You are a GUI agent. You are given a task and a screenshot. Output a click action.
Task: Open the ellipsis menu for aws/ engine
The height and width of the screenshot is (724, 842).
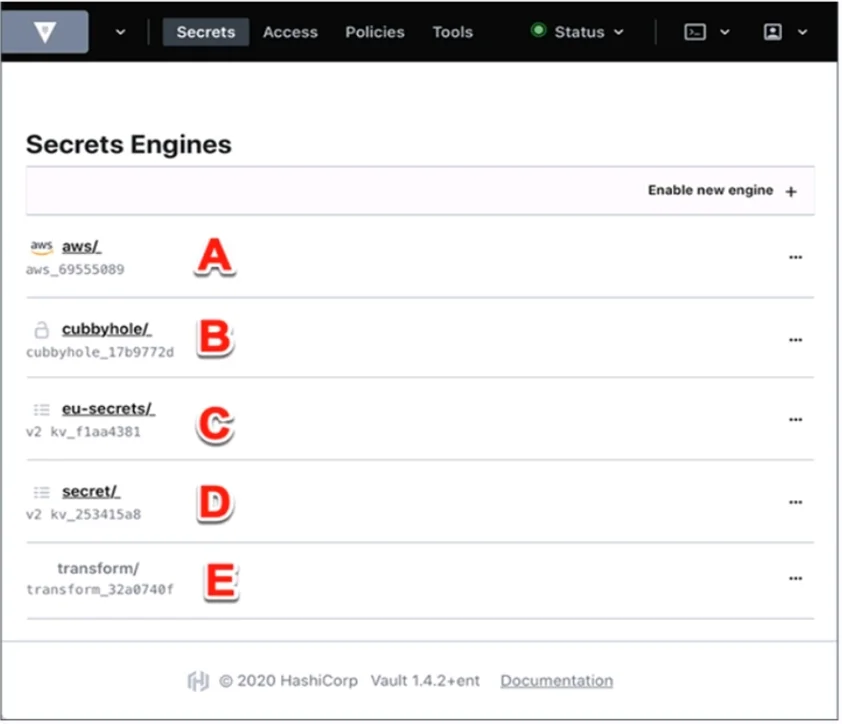pos(795,257)
